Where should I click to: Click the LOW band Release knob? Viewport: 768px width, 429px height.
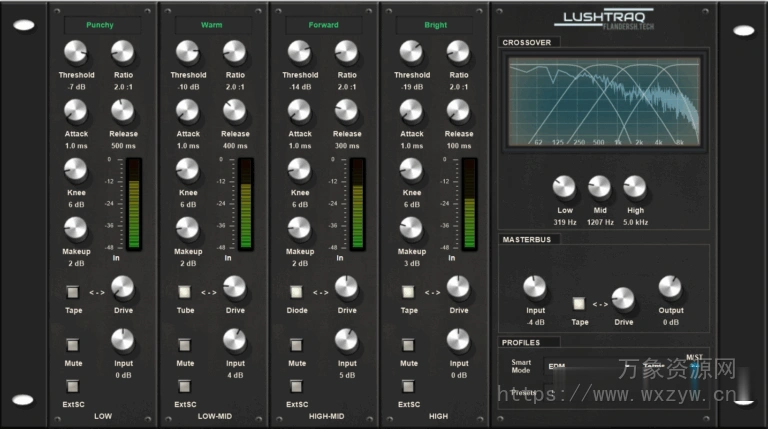point(122,111)
